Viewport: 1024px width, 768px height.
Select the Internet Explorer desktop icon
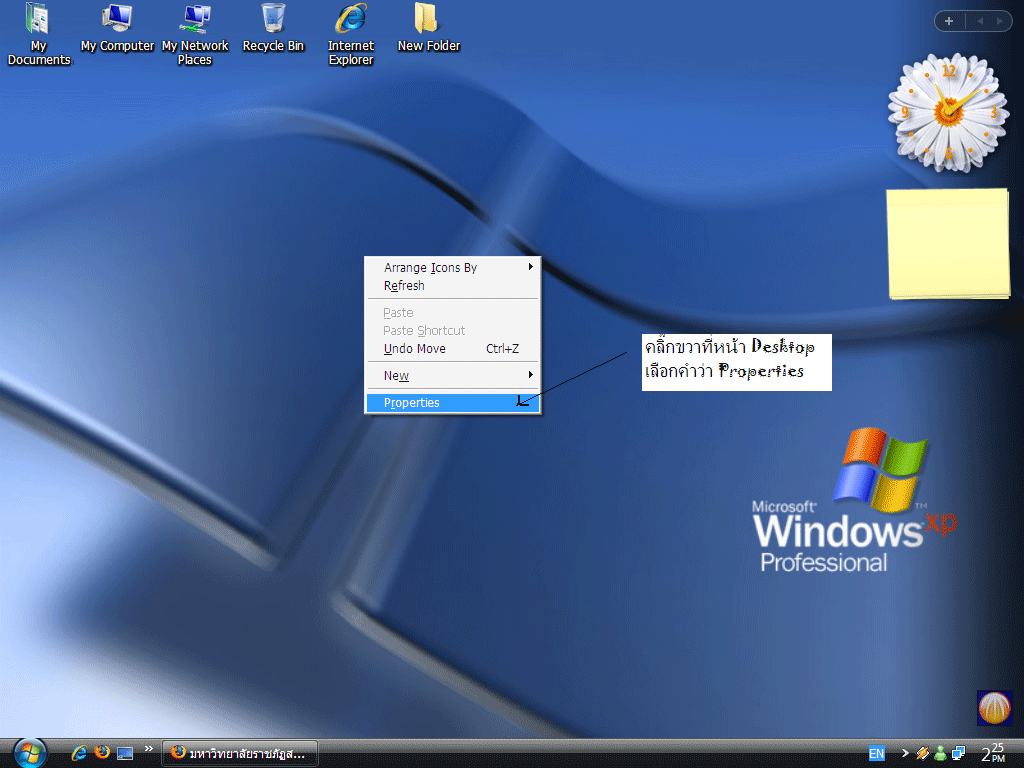tap(351, 34)
